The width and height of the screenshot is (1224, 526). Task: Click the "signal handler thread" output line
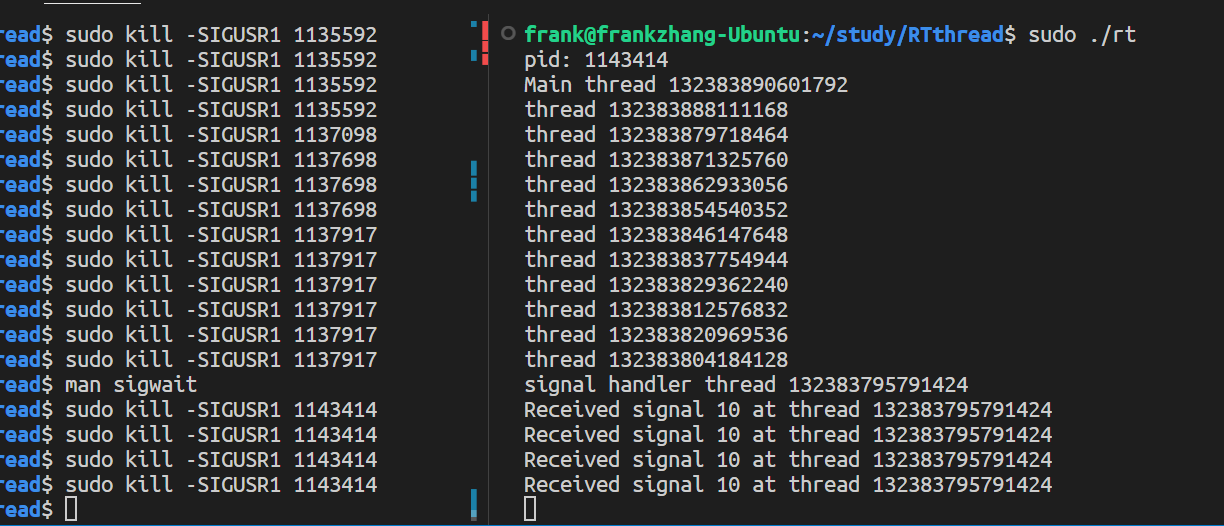coord(745,385)
